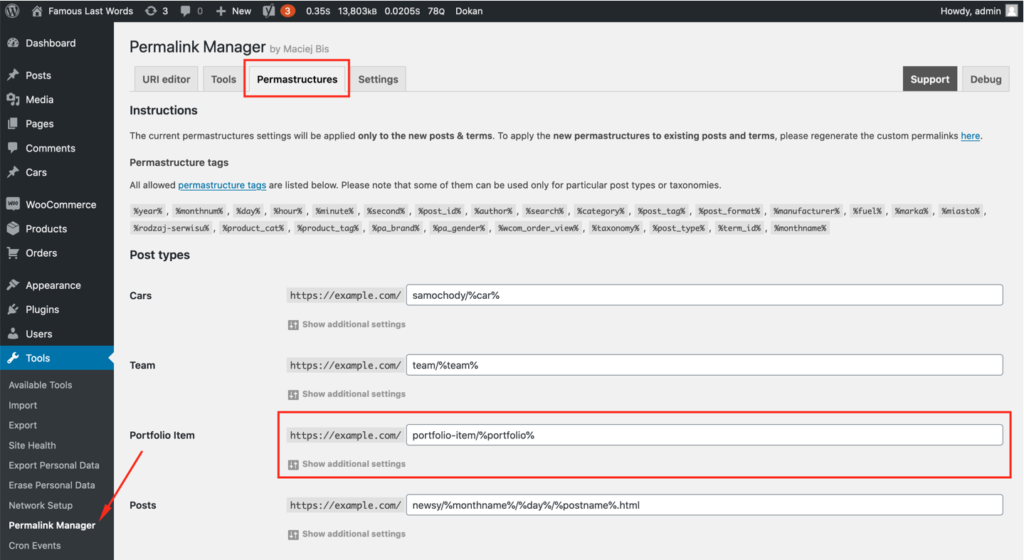This screenshot has height=560, width=1024.
Task: Click the admin avatar image
Action: point(1012,11)
